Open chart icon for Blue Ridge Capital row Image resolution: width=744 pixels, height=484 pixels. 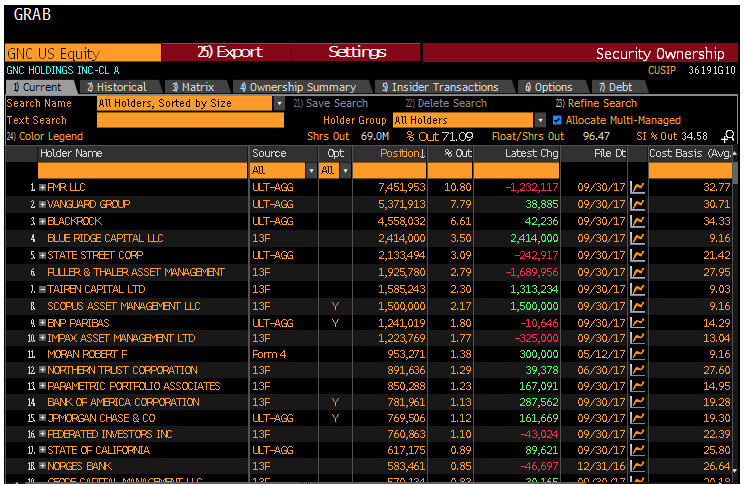637,238
